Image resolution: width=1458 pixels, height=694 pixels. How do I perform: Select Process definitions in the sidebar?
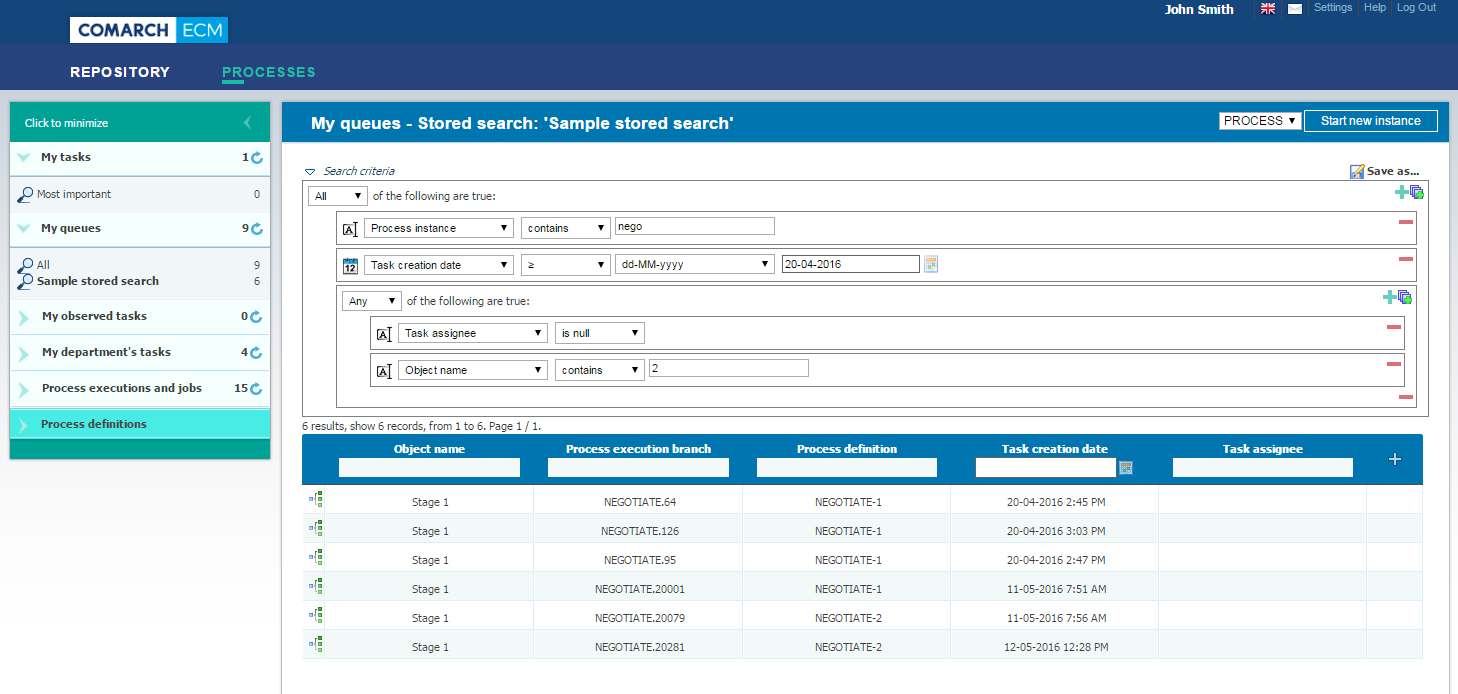click(94, 424)
